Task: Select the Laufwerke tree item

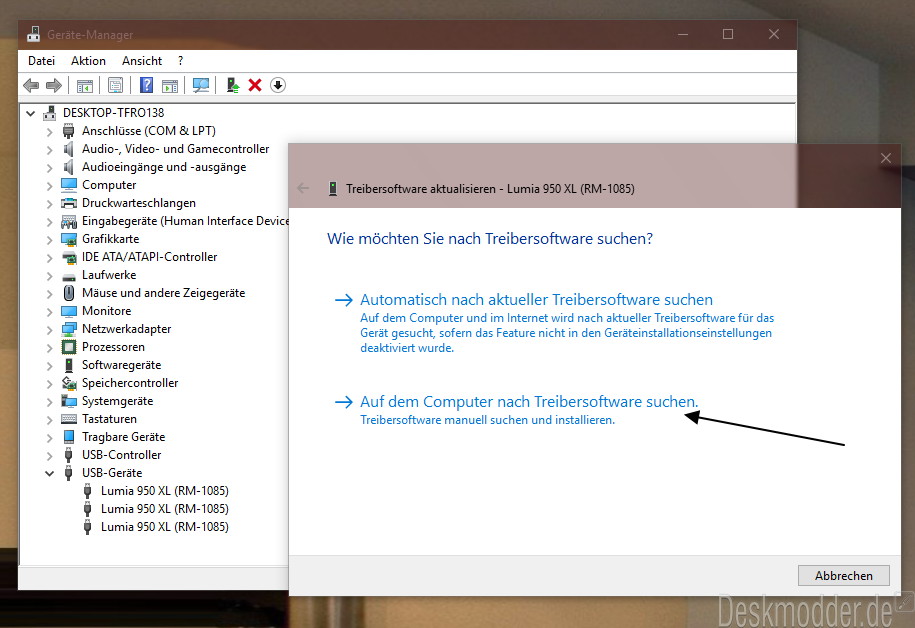Action: (109, 275)
